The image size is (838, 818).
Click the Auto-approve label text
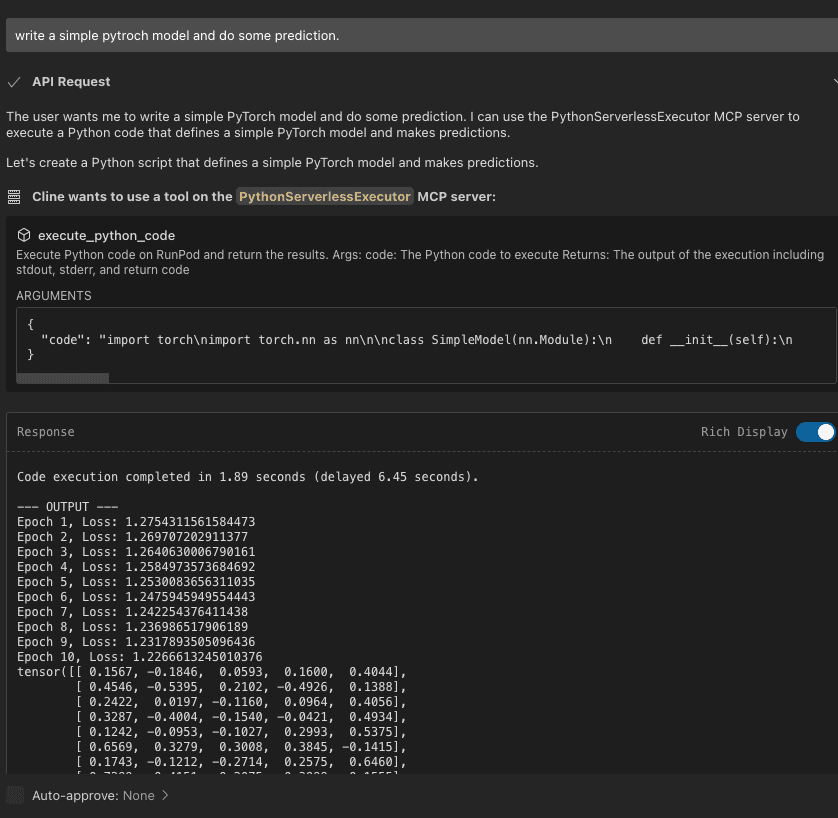click(x=75, y=795)
